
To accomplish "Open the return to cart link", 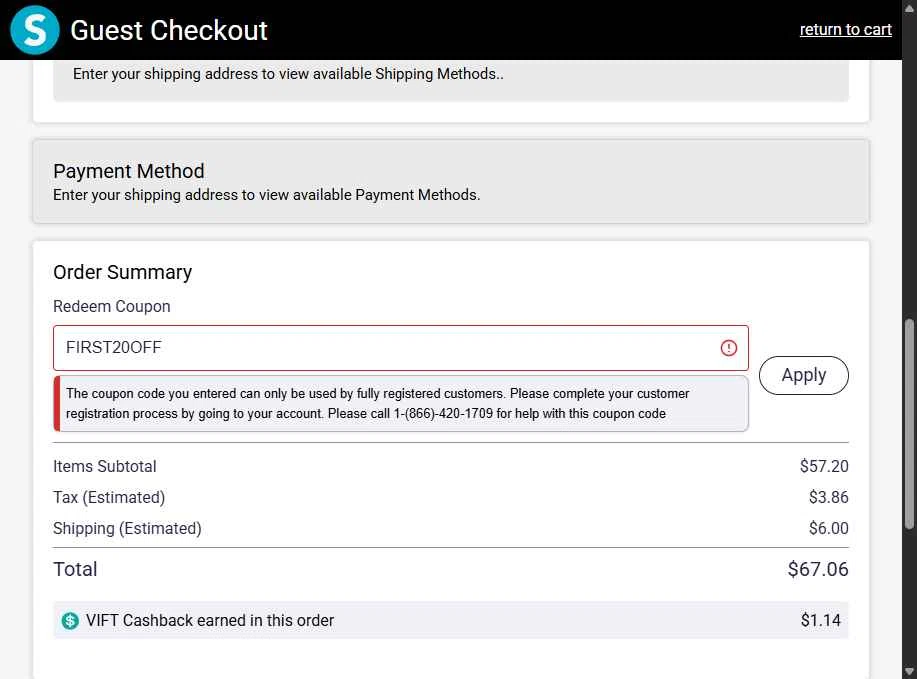I will 845,30.
